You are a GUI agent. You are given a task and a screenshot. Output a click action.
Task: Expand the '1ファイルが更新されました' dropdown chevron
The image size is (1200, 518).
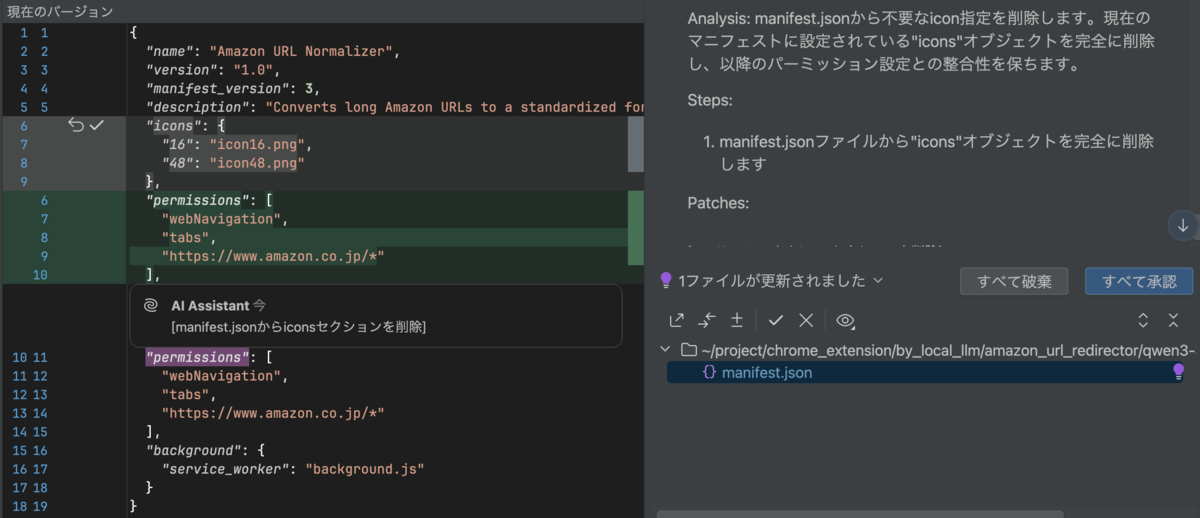tap(878, 280)
